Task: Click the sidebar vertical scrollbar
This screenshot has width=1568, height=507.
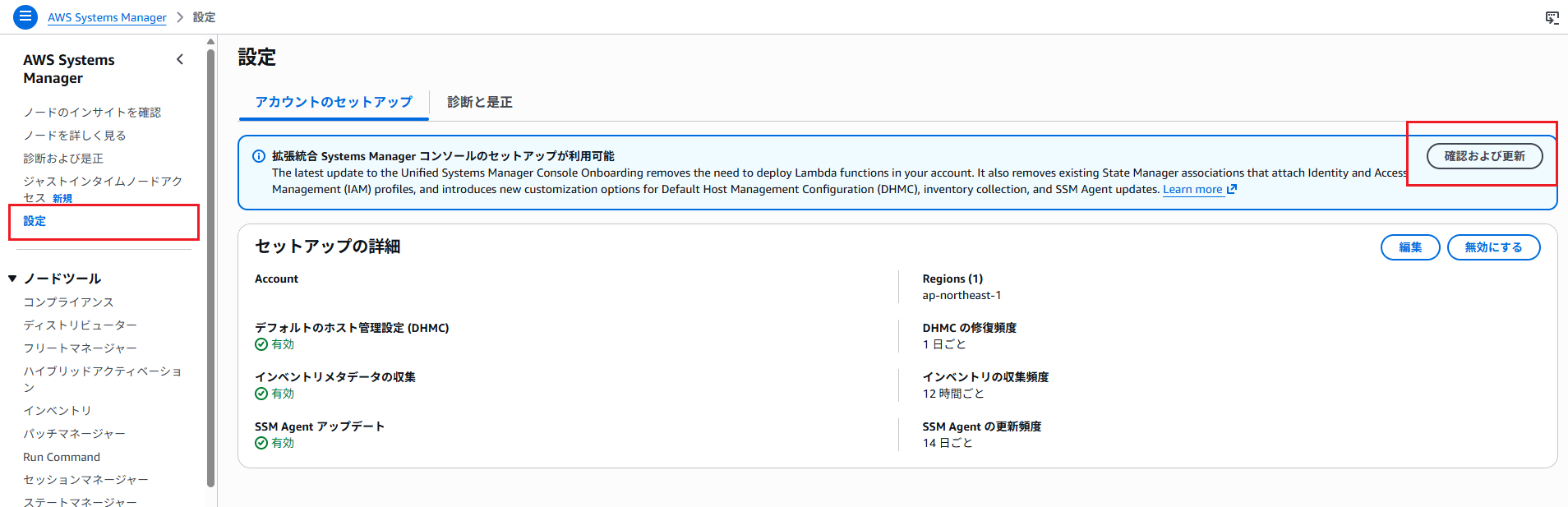Action: (211, 267)
